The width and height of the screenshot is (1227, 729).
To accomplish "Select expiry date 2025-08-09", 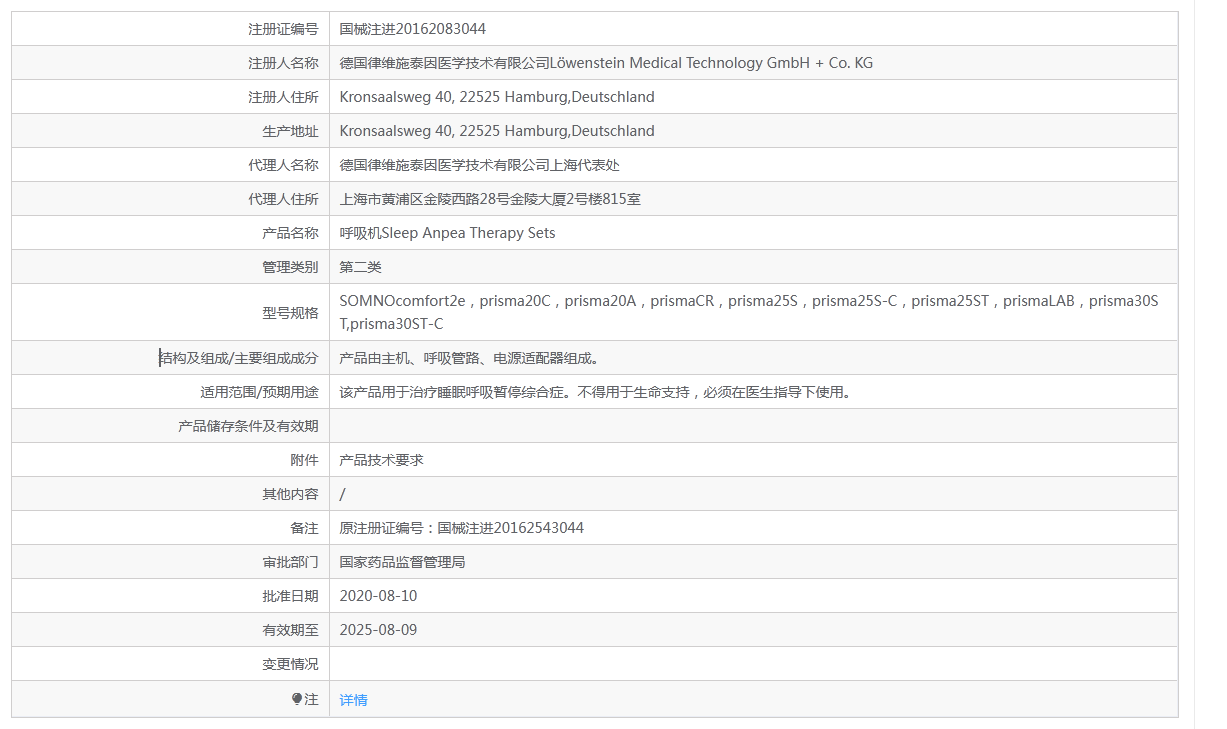I will coord(378,630).
